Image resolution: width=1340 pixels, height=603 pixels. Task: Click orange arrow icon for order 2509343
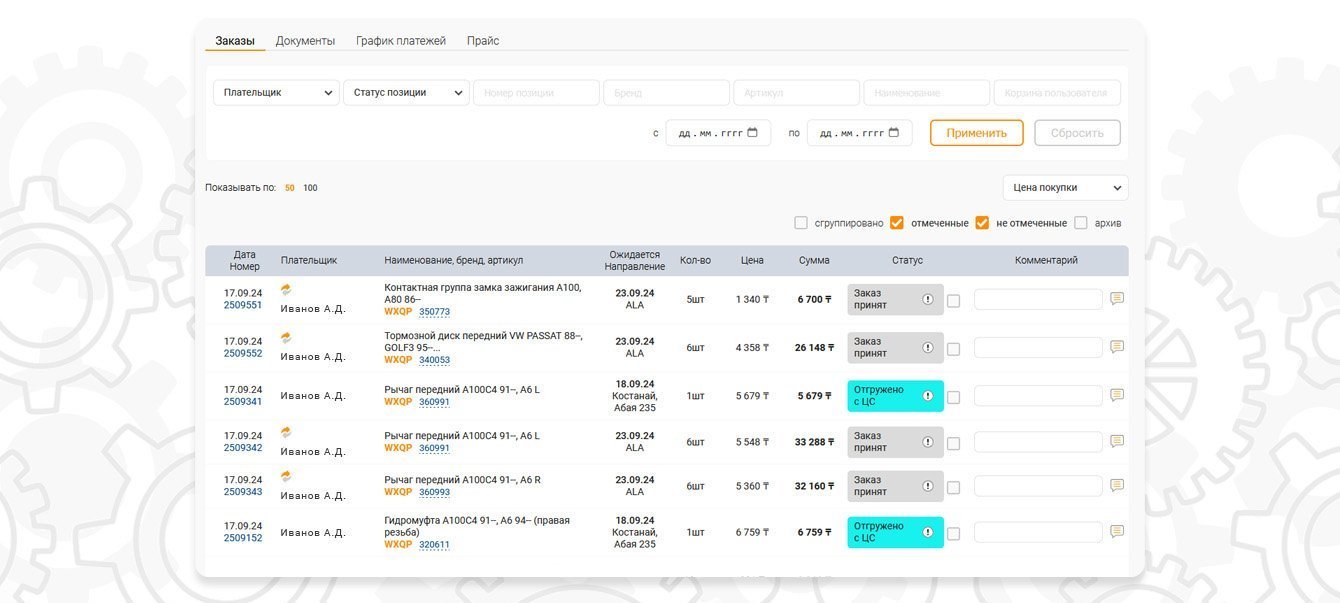point(286,476)
